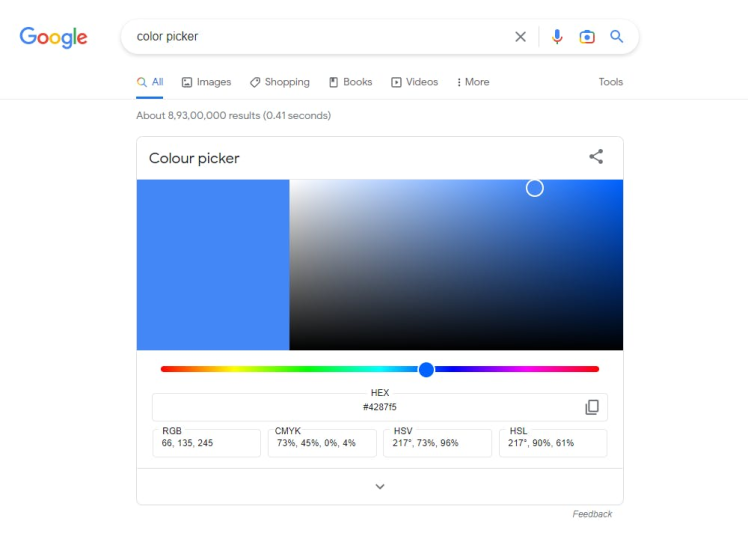Share the Colour picker widget
Viewport: 748px width, 539px height.
596,157
